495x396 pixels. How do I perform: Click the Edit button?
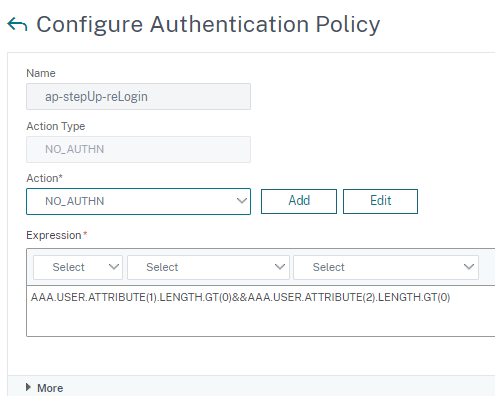coord(380,201)
